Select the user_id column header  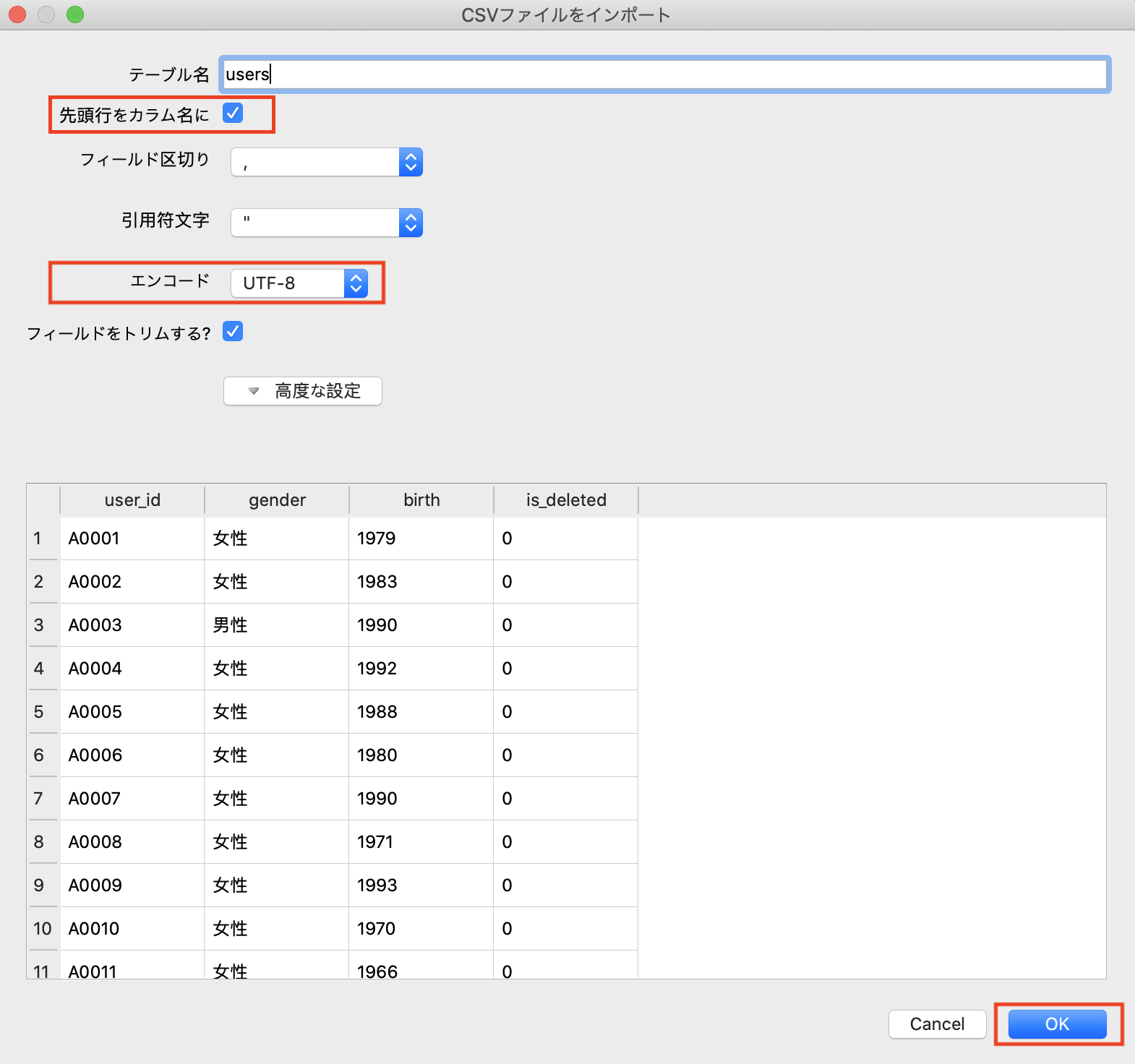click(132, 500)
